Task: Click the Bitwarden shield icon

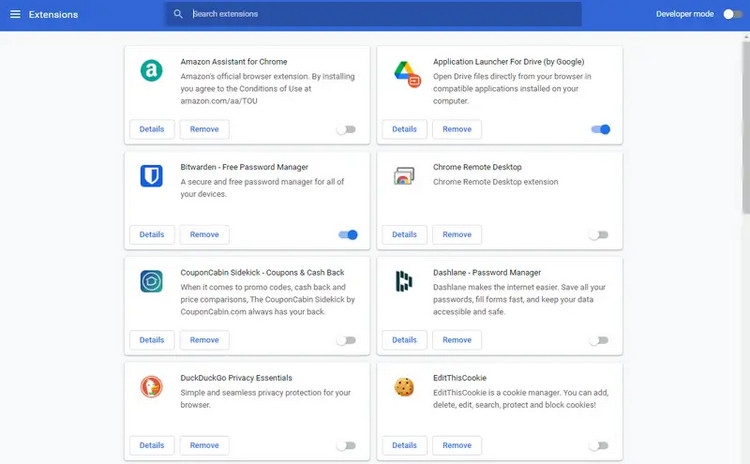Action: [151, 176]
